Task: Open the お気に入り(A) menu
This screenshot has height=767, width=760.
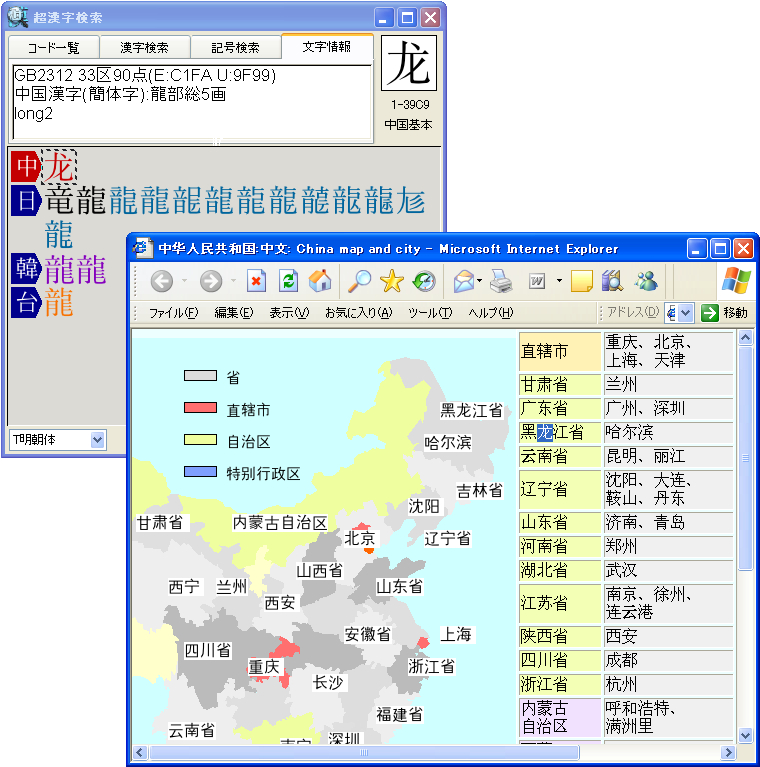Action: point(358,313)
